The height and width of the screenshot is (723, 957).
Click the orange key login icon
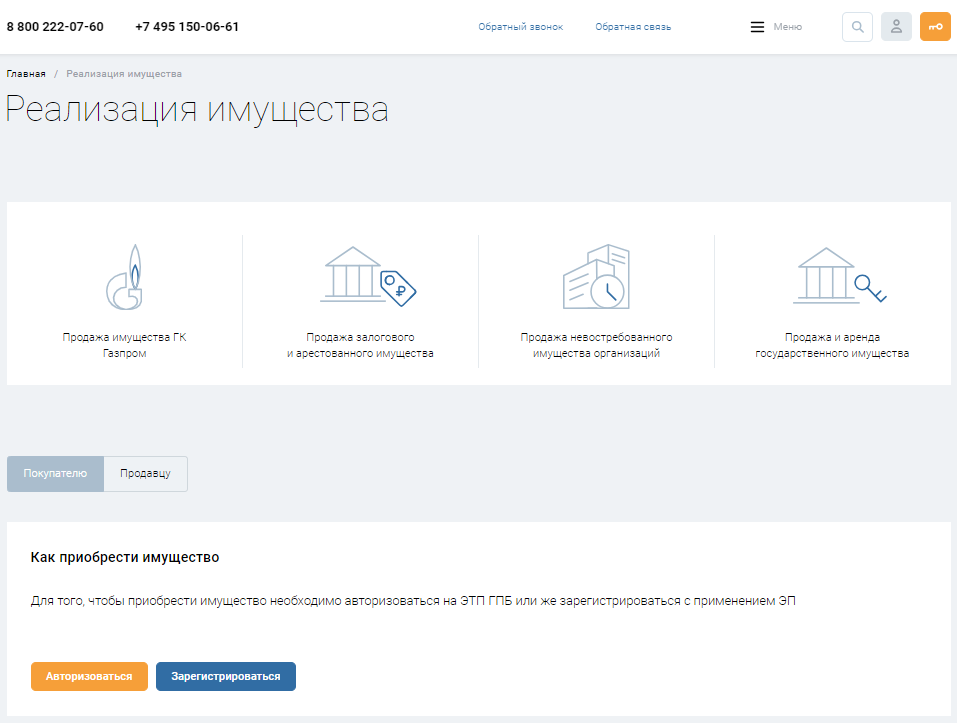coord(935,27)
